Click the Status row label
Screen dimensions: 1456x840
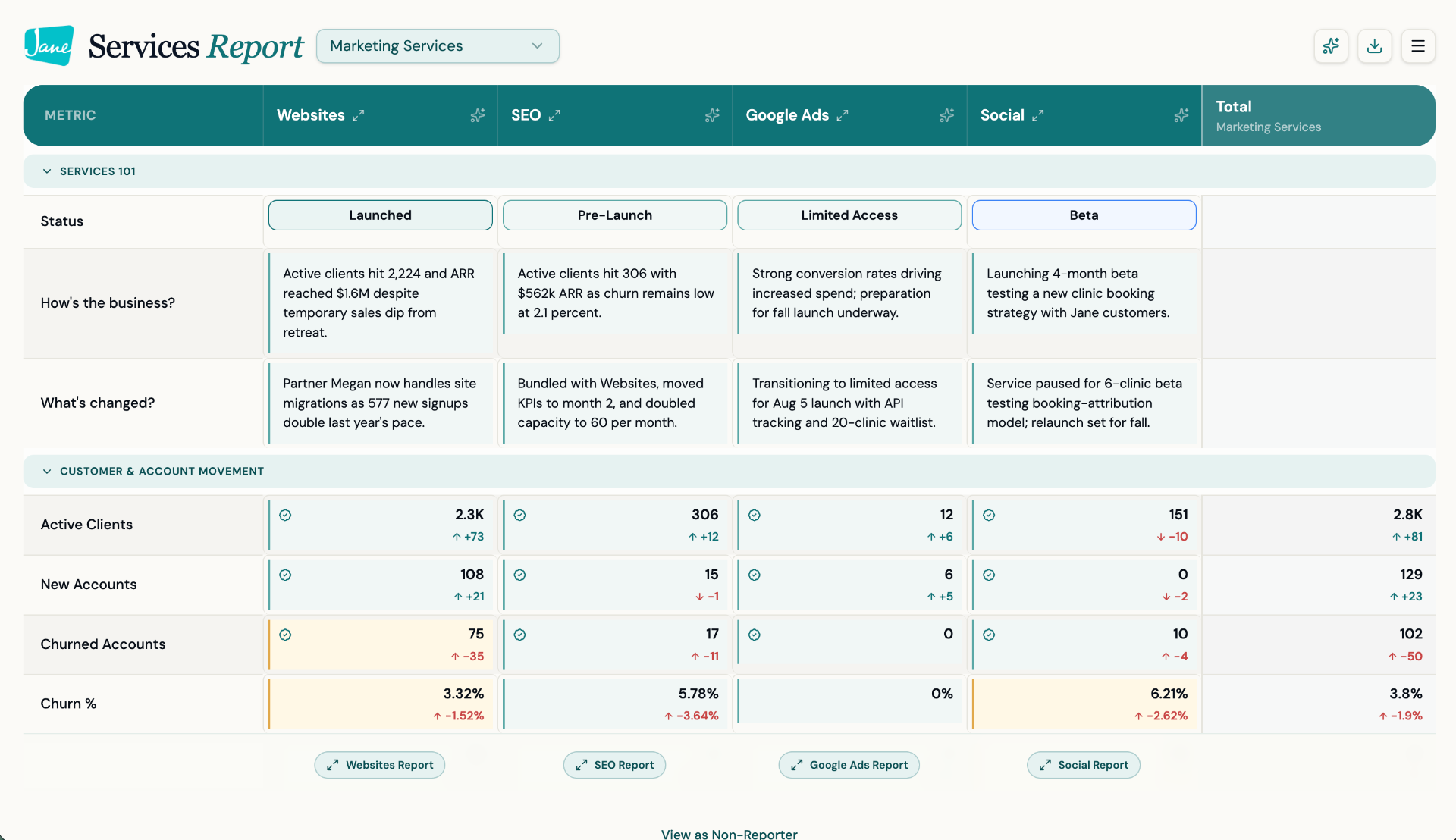pyautogui.click(x=62, y=221)
